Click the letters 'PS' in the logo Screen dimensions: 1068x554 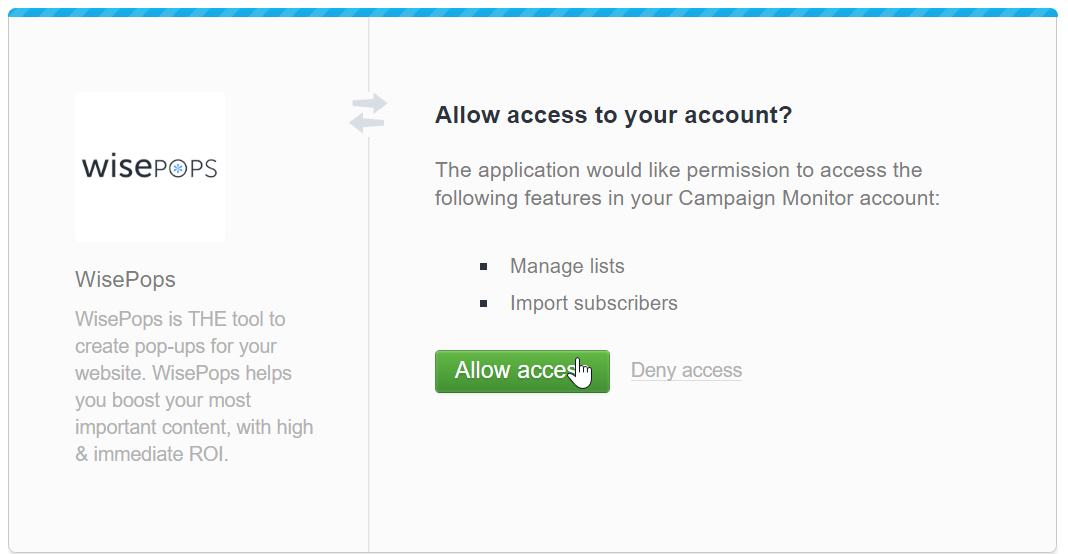click(203, 168)
